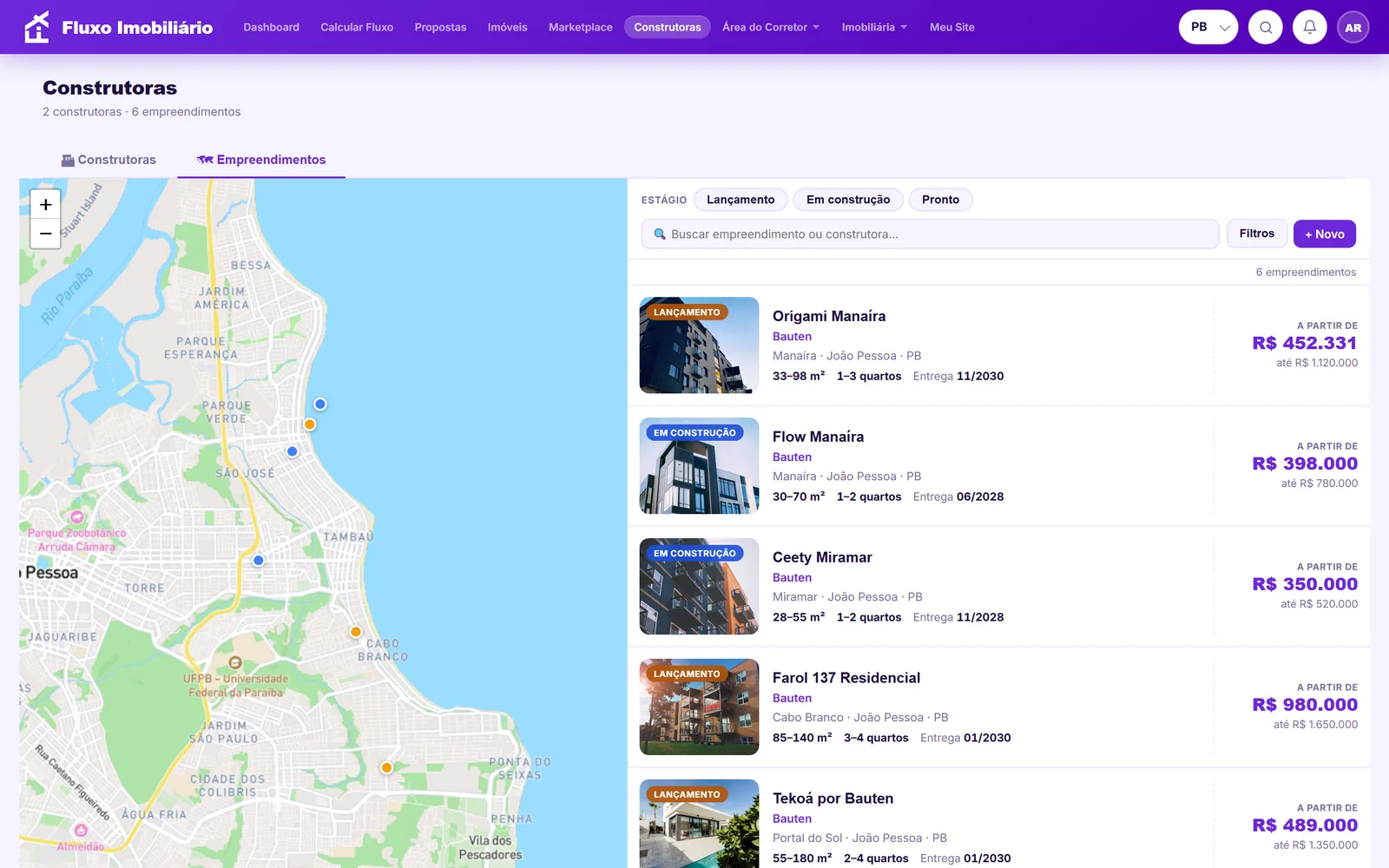Open the Tekoá por Bauten thumbnail
This screenshot has width=1389, height=868.
point(700,824)
